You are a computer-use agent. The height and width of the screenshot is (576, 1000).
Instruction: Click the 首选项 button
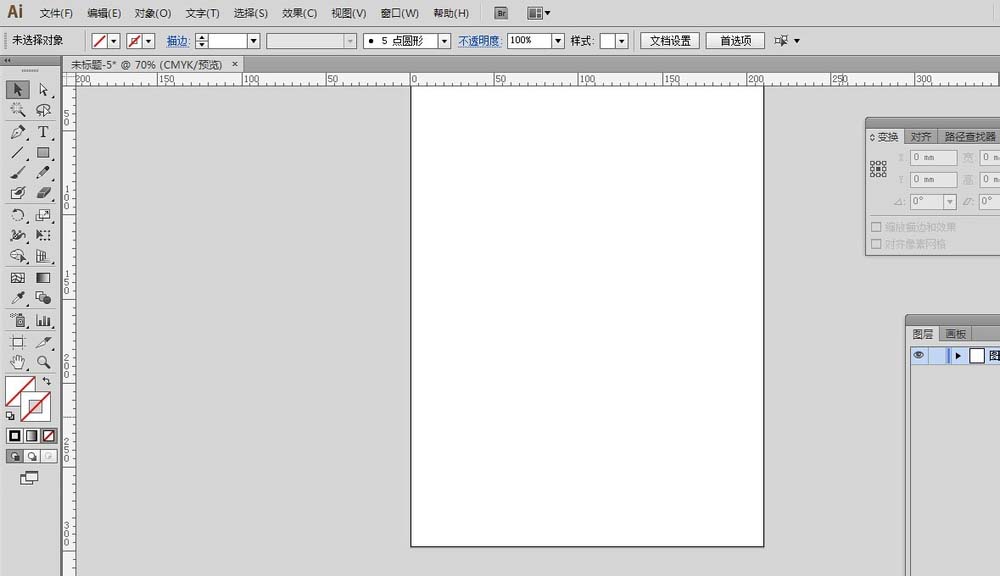[735, 41]
